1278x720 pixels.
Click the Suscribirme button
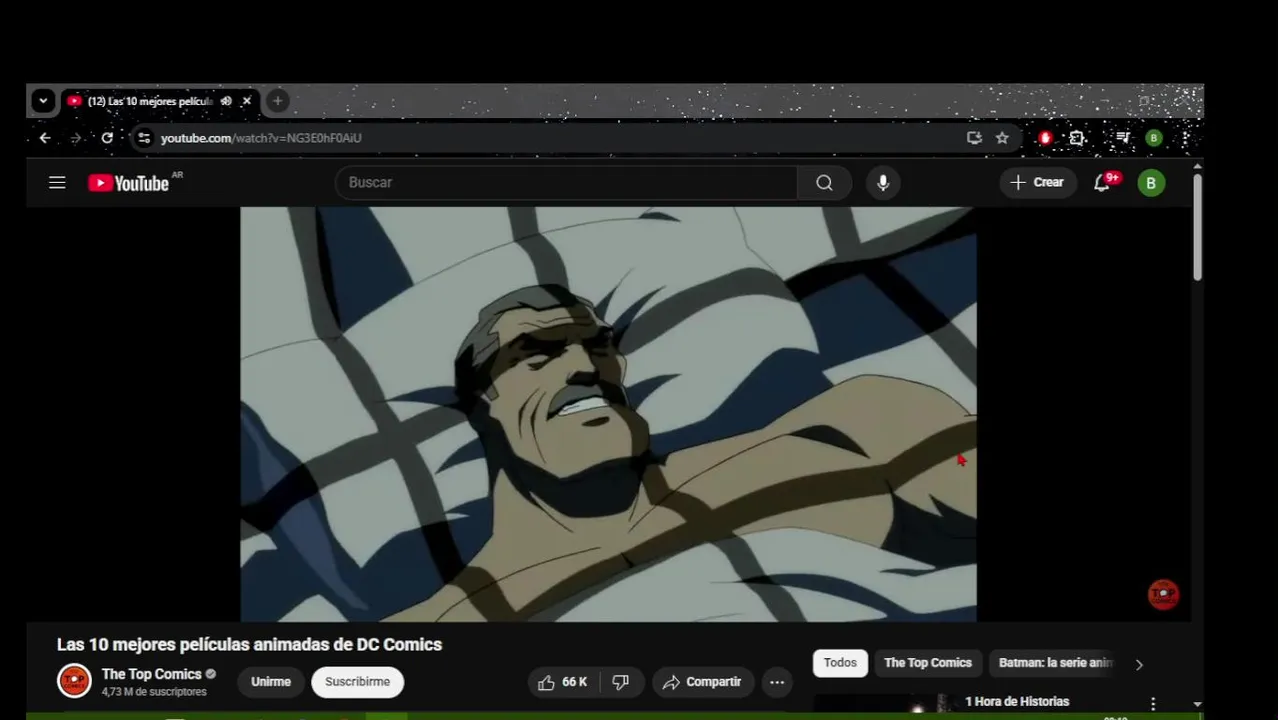(x=357, y=682)
